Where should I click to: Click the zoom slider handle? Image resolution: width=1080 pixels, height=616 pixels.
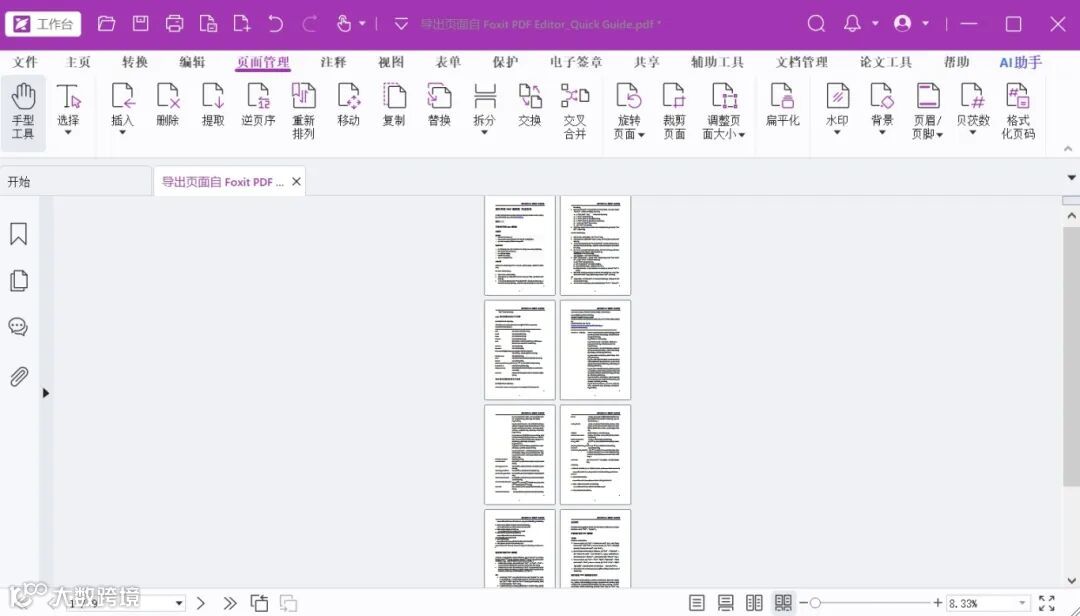click(815, 603)
